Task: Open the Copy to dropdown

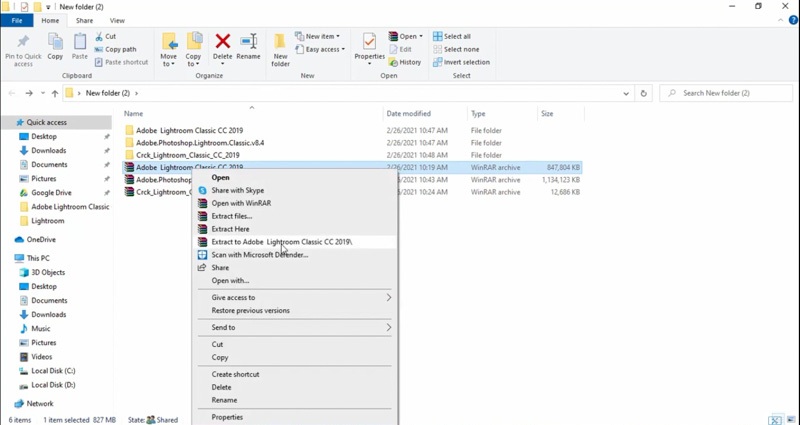Action: pyautogui.click(x=193, y=60)
